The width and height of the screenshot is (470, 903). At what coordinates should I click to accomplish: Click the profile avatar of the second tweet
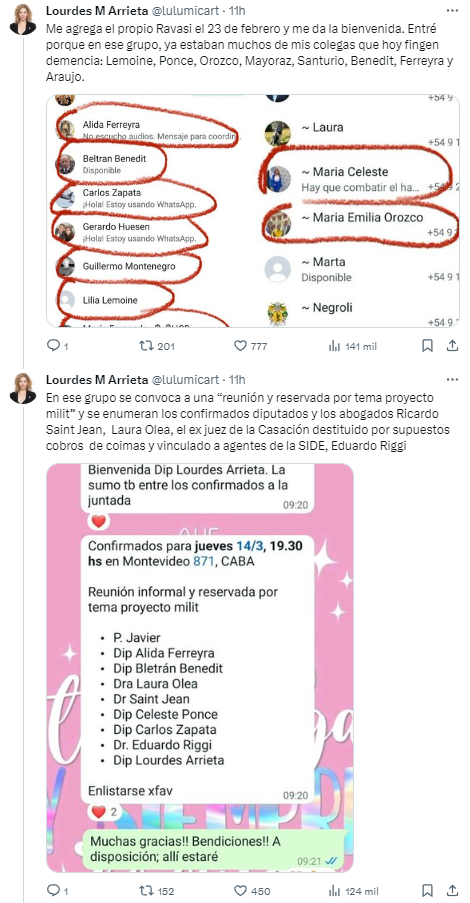pyautogui.click(x=23, y=388)
